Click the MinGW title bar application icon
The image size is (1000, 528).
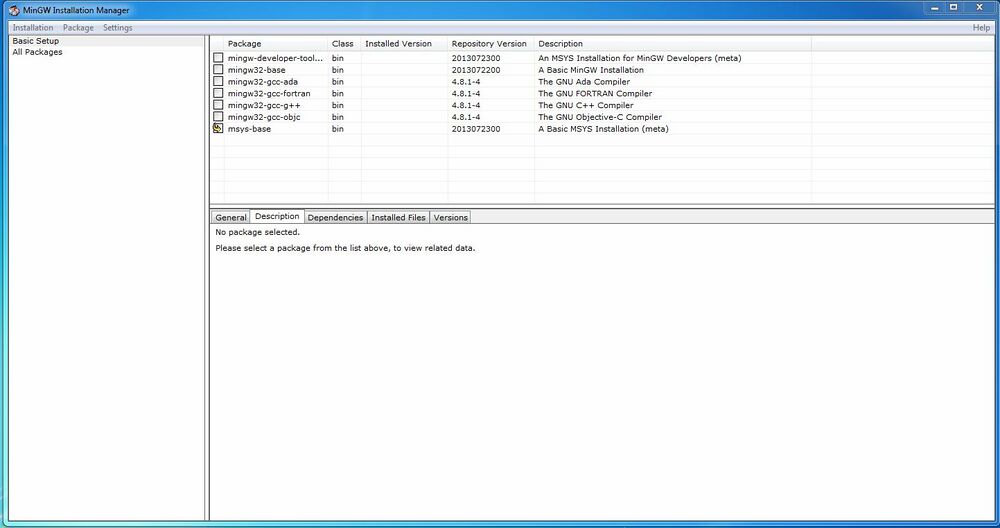(x=14, y=10)
